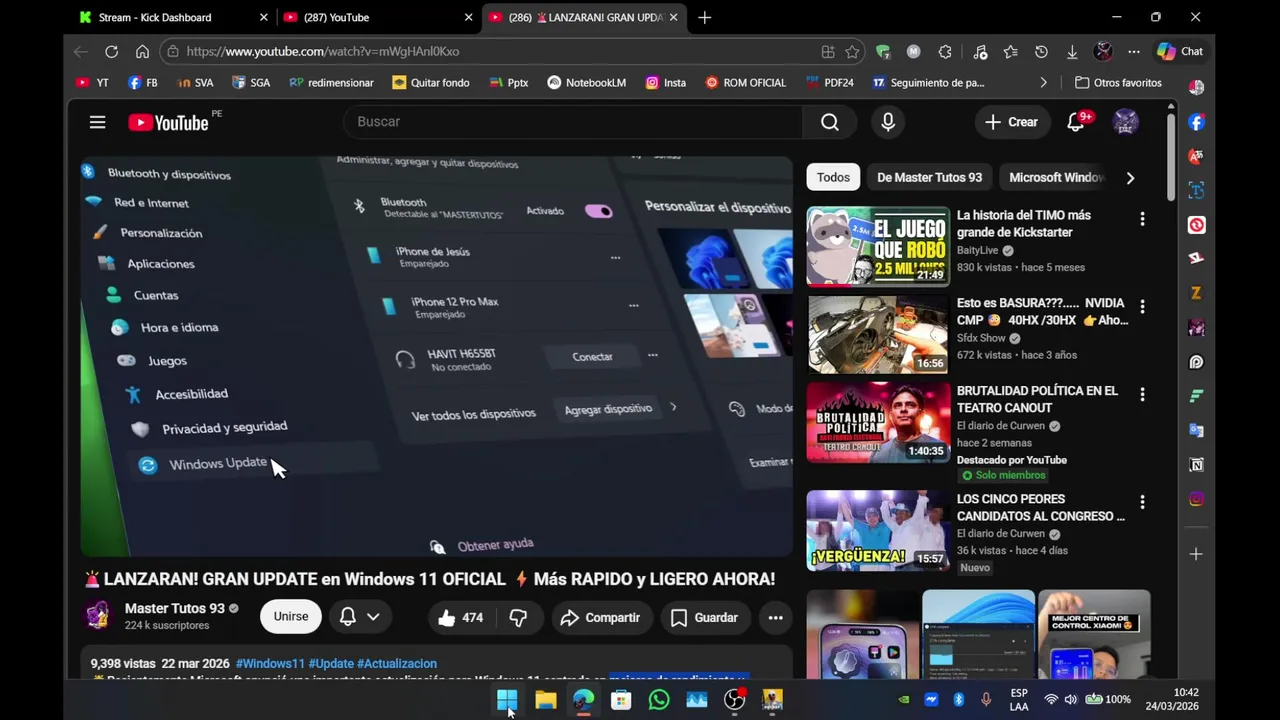Open options for 'LOS CINCO PEORES CANDIDATOS' video
Screen dimensions: 1280x720
1142,503
